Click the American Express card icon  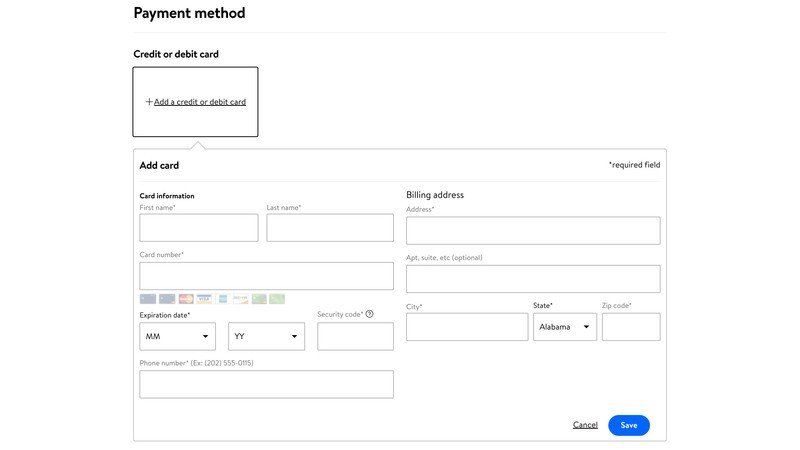pyautogui.click(x=223, y=298)
